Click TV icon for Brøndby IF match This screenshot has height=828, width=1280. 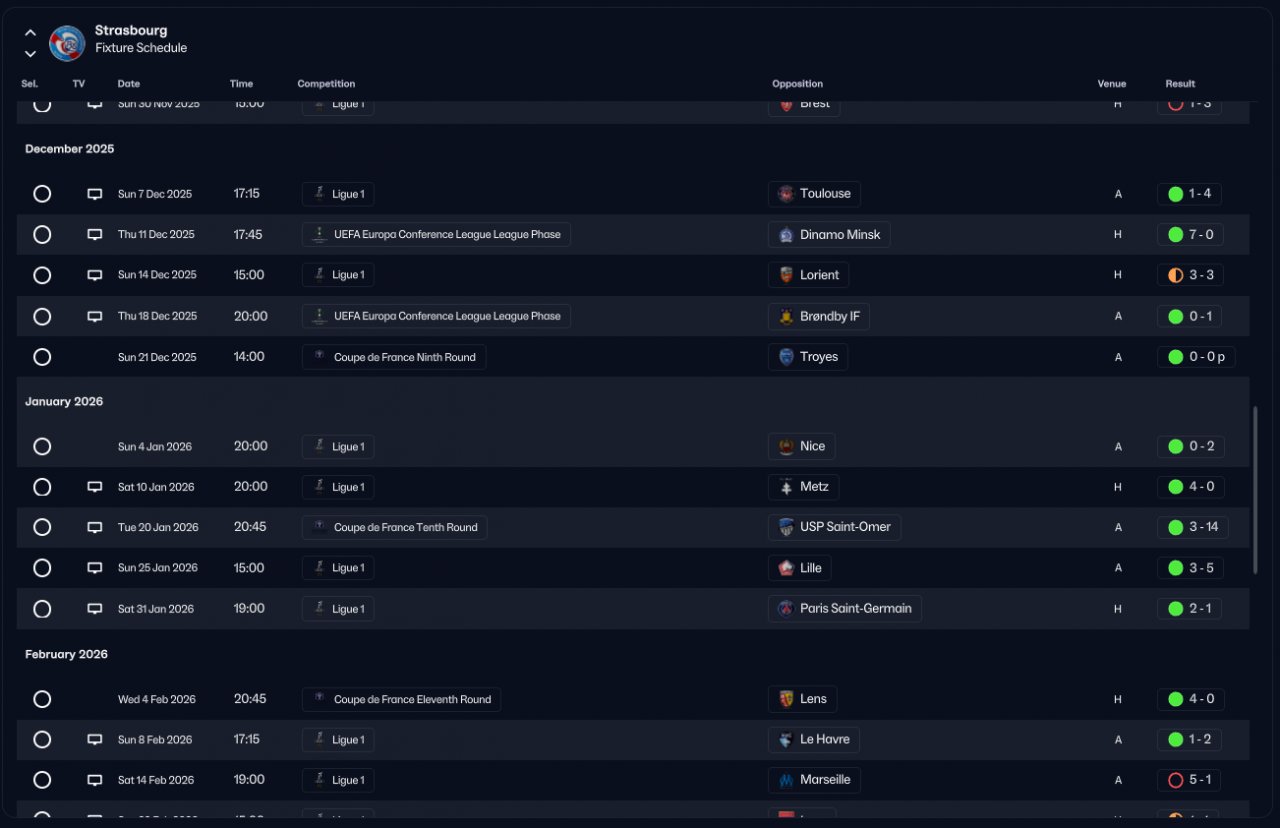tap(95, 316)
